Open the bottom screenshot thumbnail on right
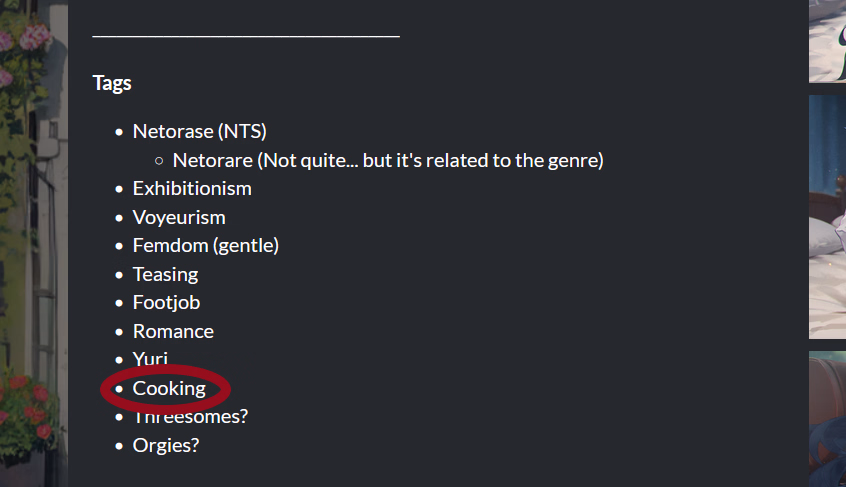The height and width of the screenshot is (487, 846). (827, 419)
